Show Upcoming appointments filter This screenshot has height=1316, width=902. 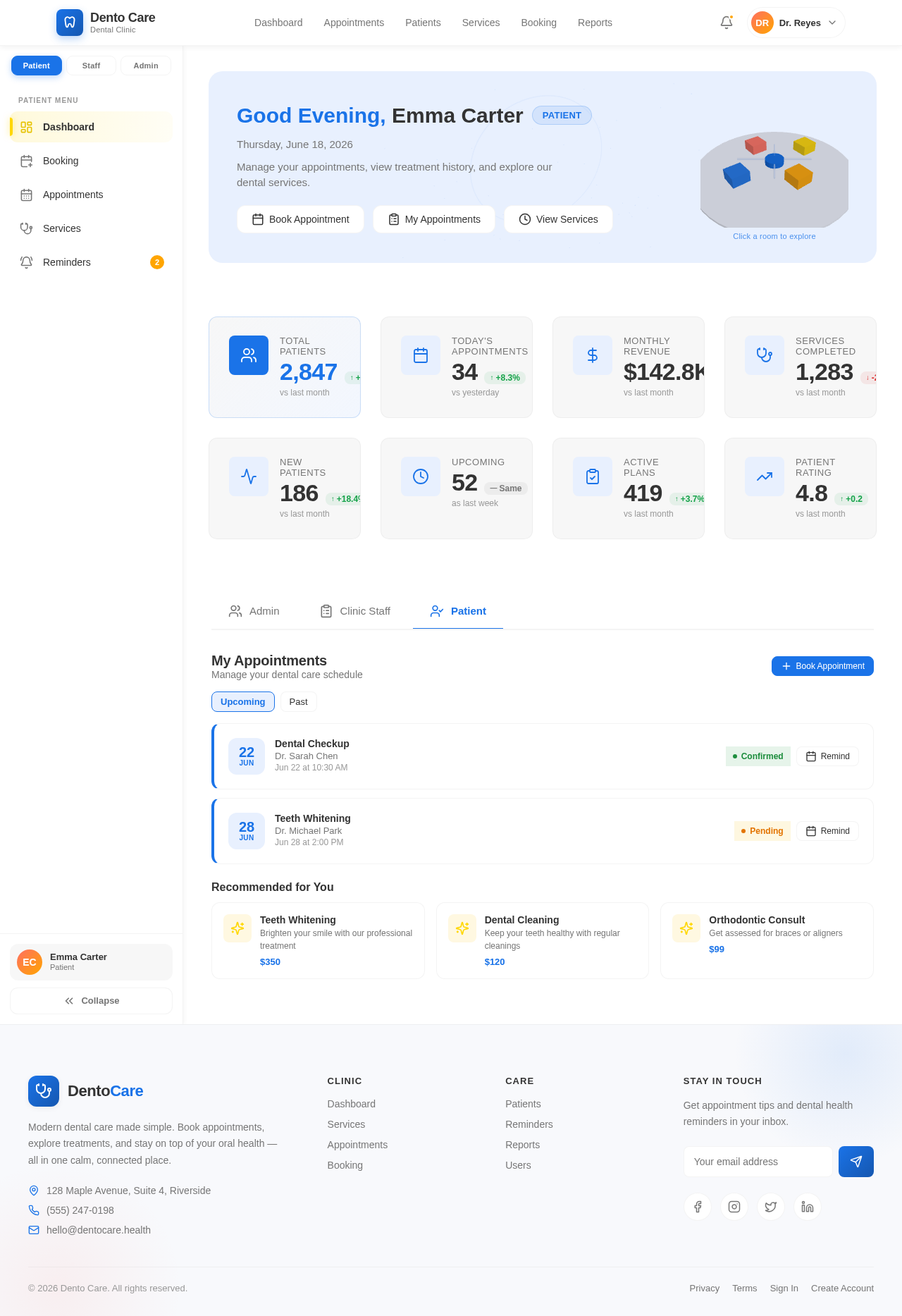pos(243,701)
